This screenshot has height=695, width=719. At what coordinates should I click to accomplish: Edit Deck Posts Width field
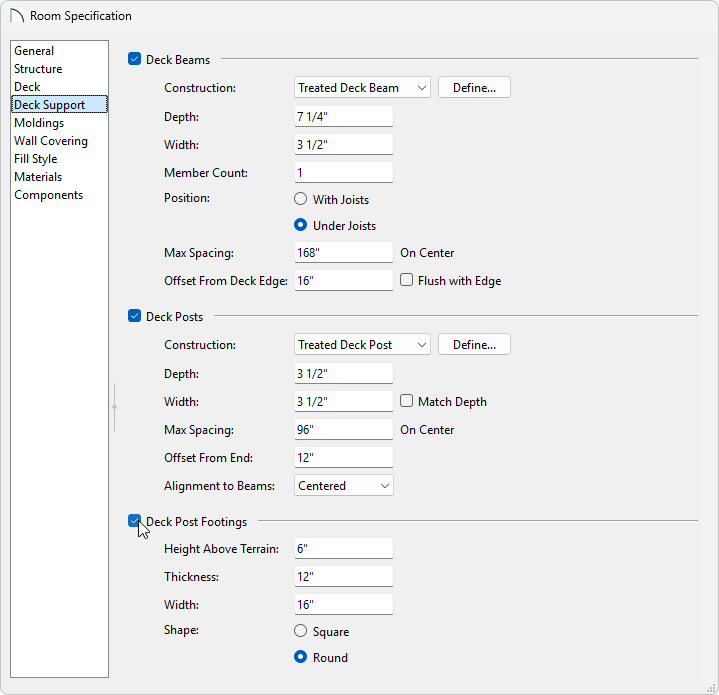click(344, 402)
